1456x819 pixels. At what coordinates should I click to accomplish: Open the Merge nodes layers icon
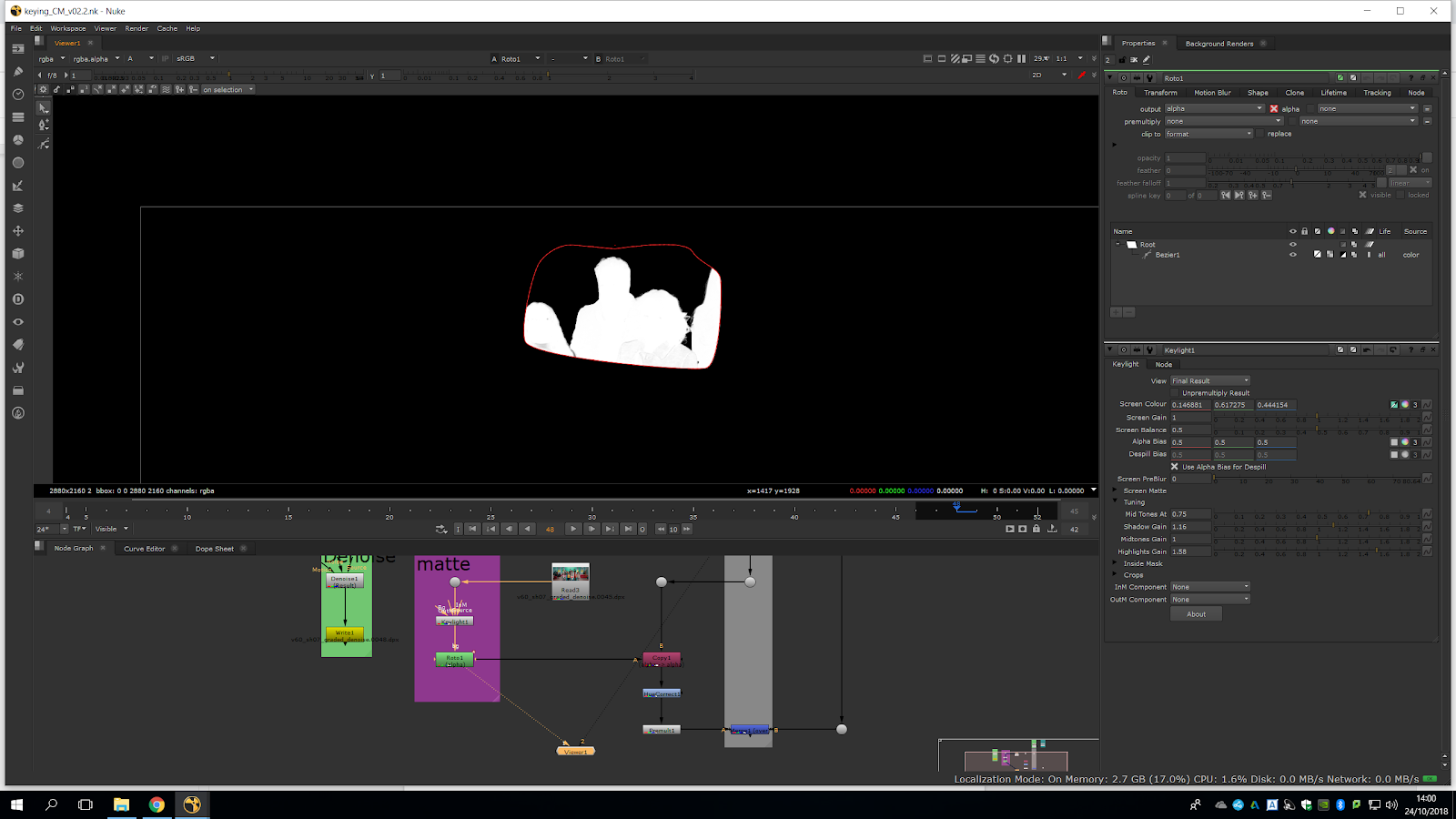[17, 208]
